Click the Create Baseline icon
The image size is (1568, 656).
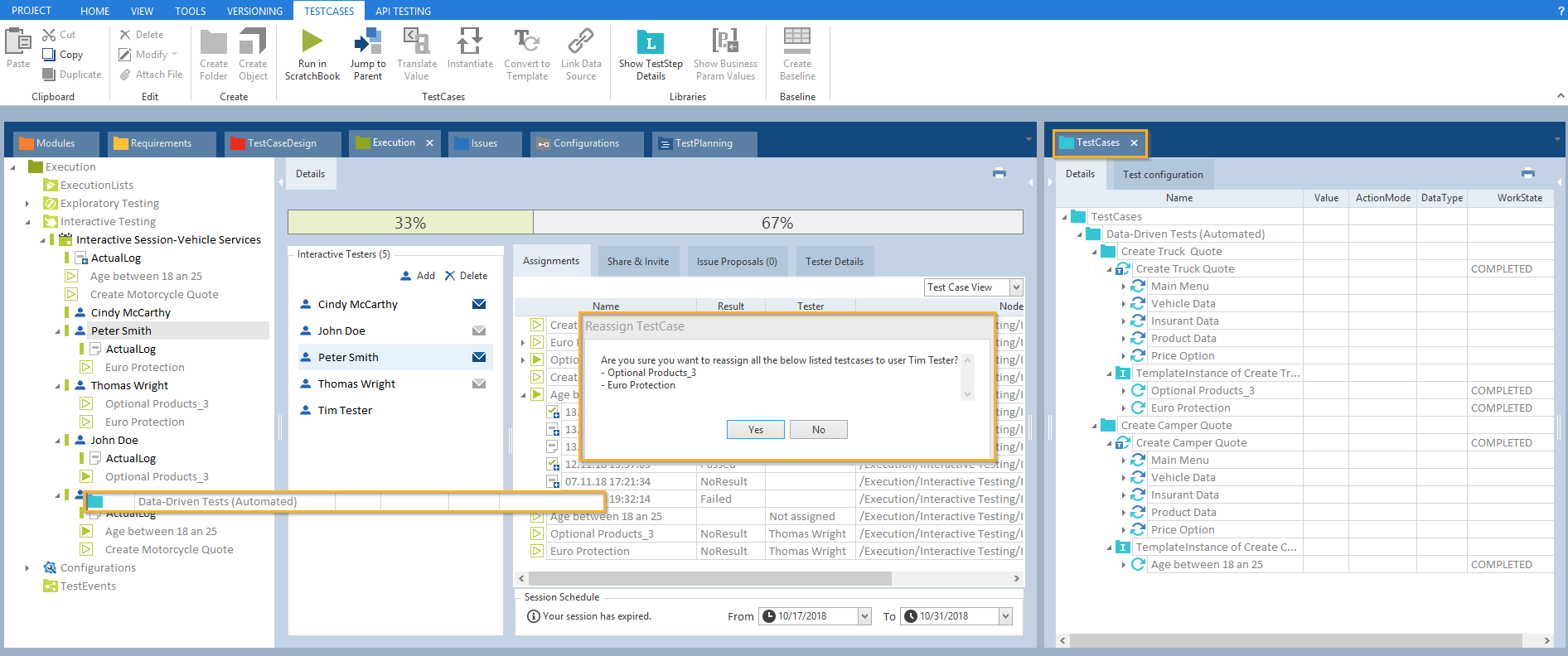pos(797,40)
